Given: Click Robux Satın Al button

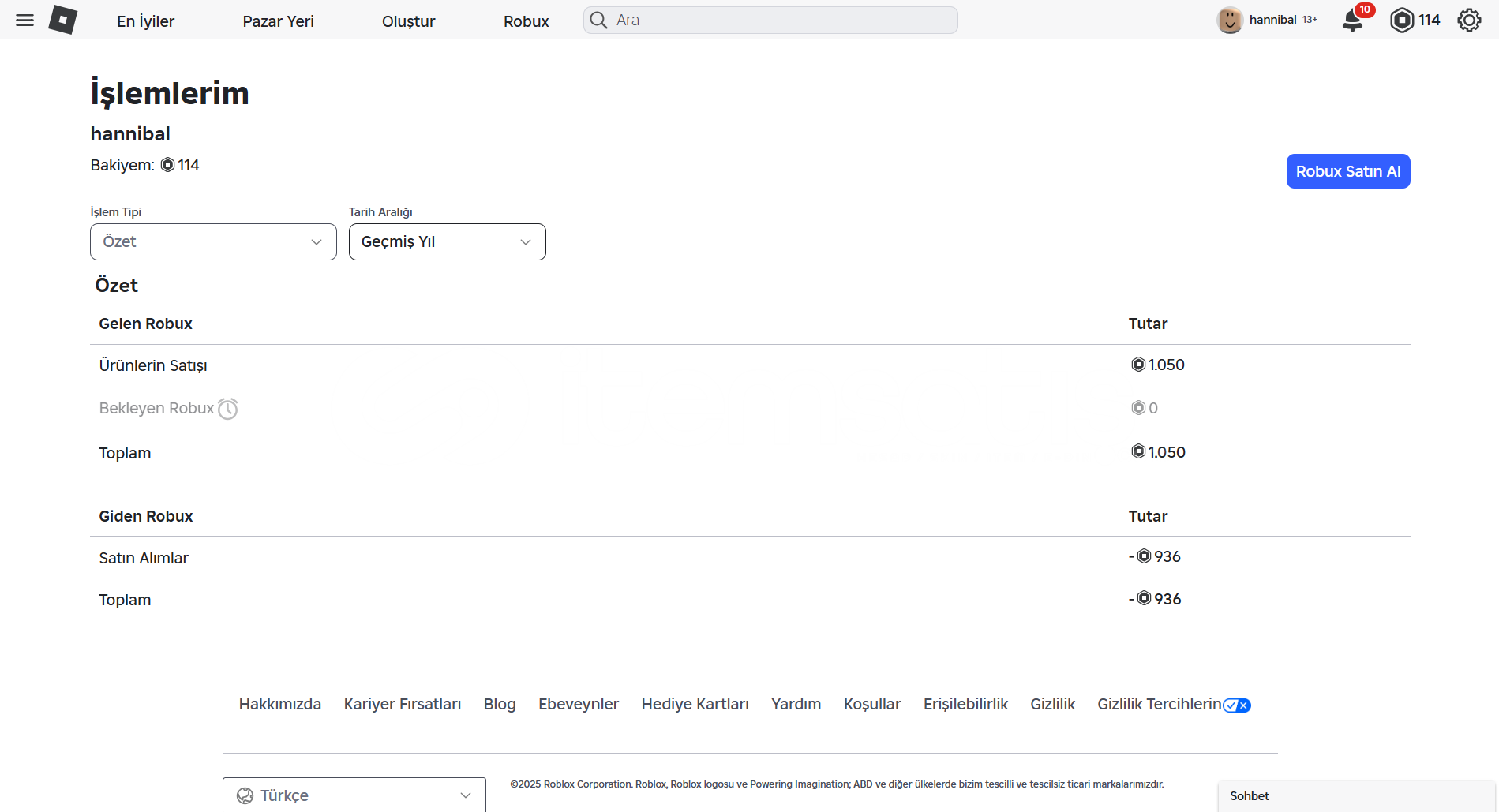Looking at the screenshot, I should (x=1348, y=171).
